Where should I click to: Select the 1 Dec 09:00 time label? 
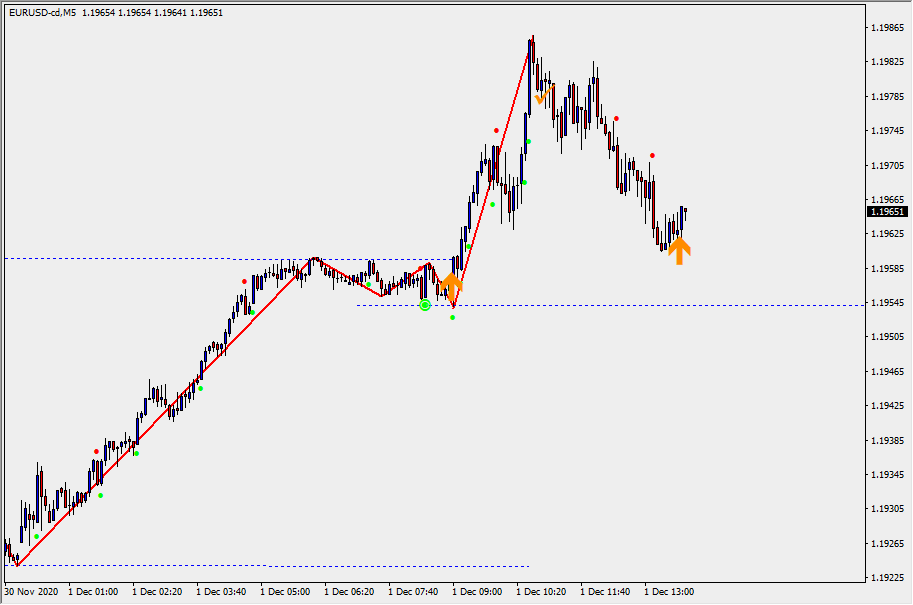pyautogui.click(x=477, y=592)
